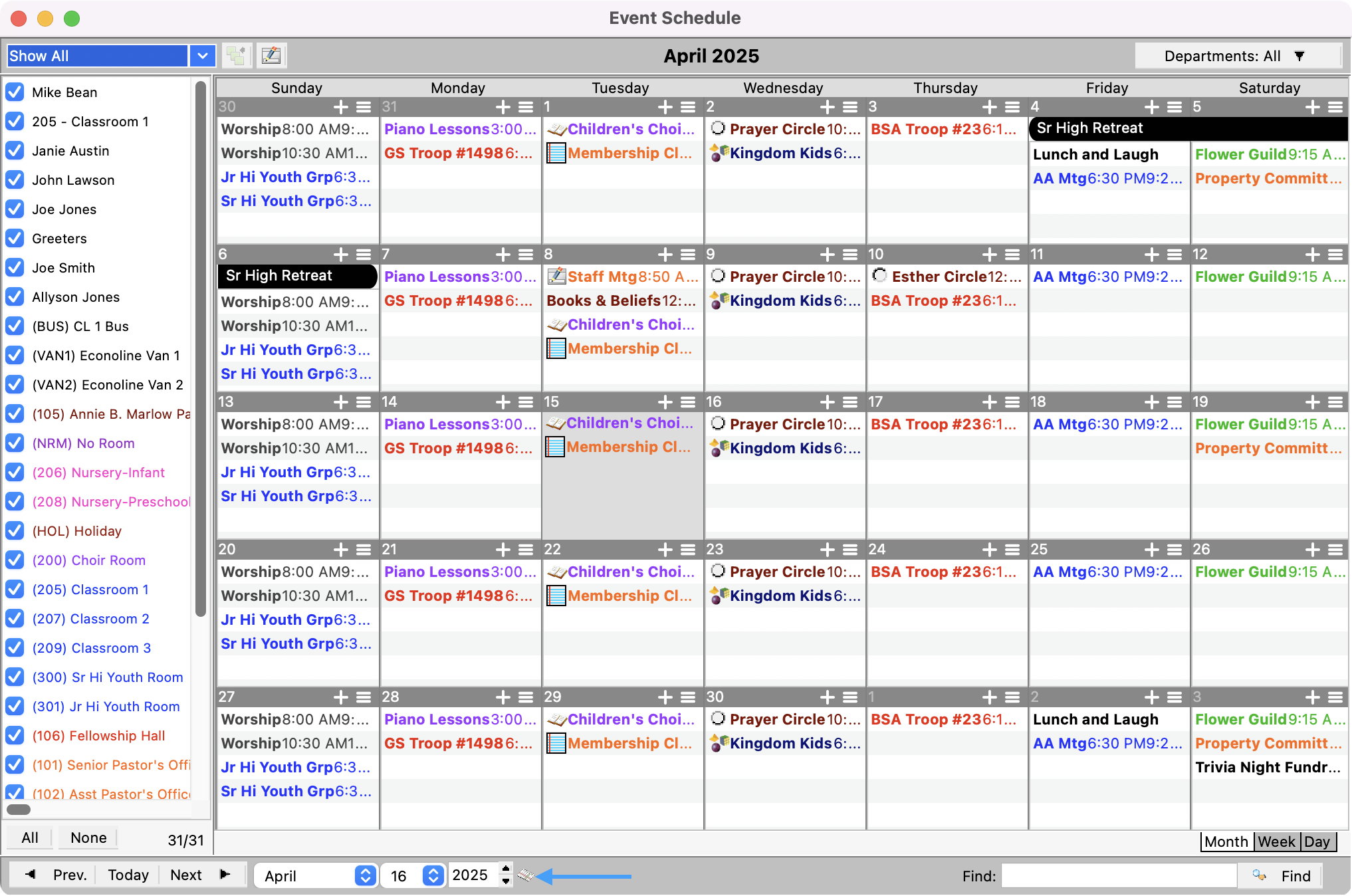Image resolution: width=1352 pixels, height=896 pixels.
Task: Uncheck the Mike Bean checkbox
Action: tap(15, 92)
